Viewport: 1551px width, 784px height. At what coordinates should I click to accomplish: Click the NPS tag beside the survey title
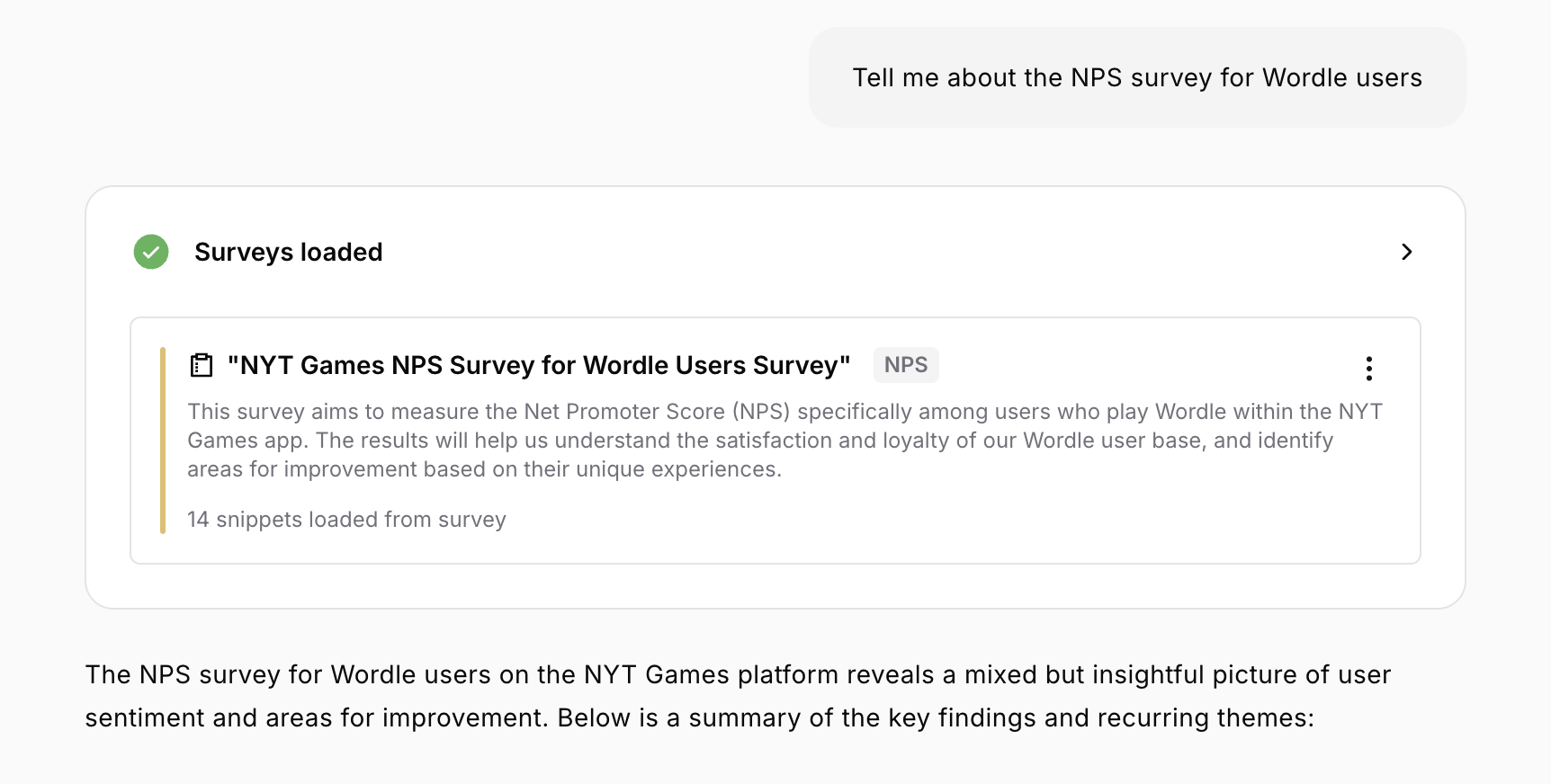point(905,364)
